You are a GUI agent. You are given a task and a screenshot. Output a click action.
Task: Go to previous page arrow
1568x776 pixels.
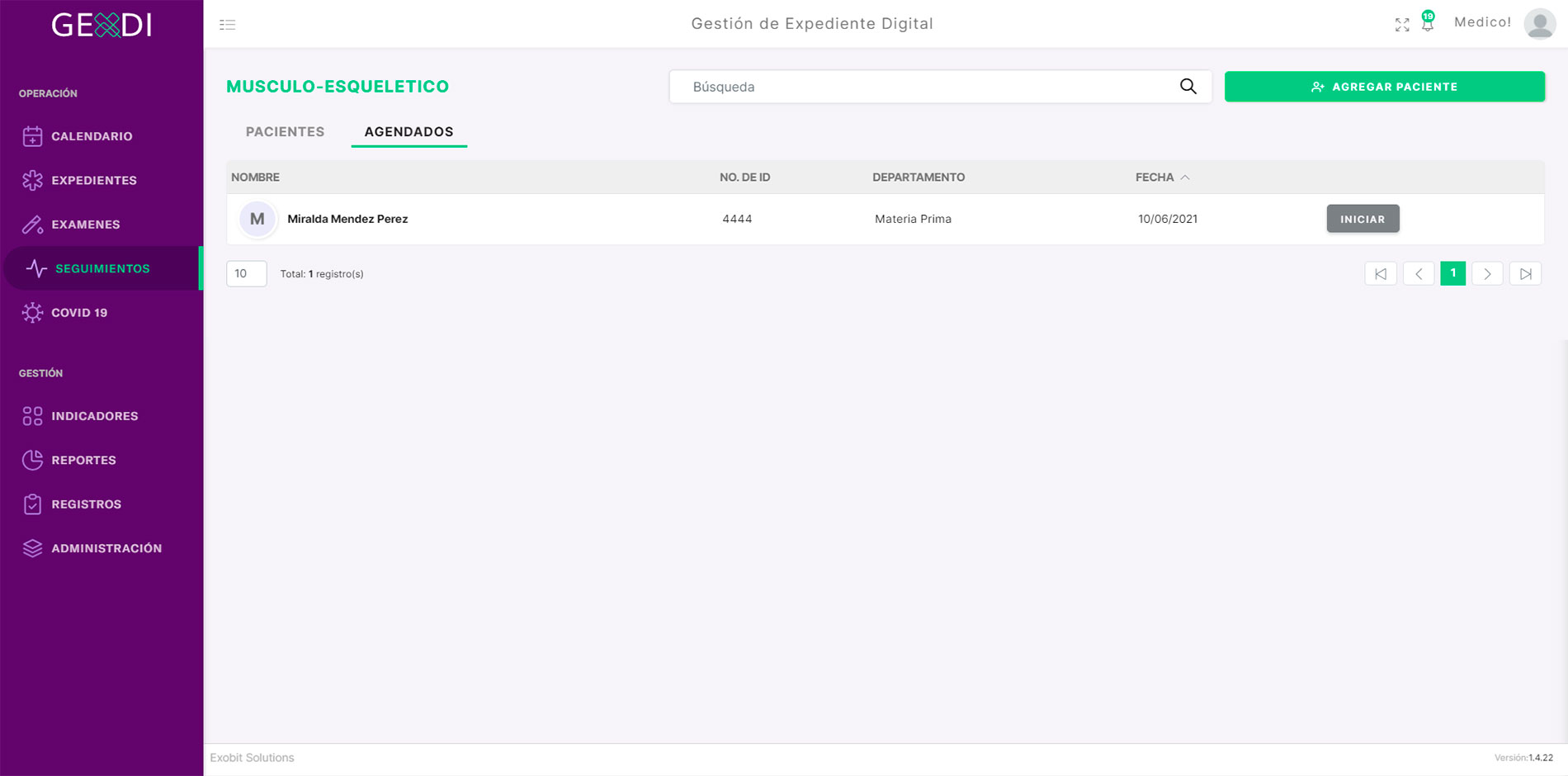[1419, 274]
